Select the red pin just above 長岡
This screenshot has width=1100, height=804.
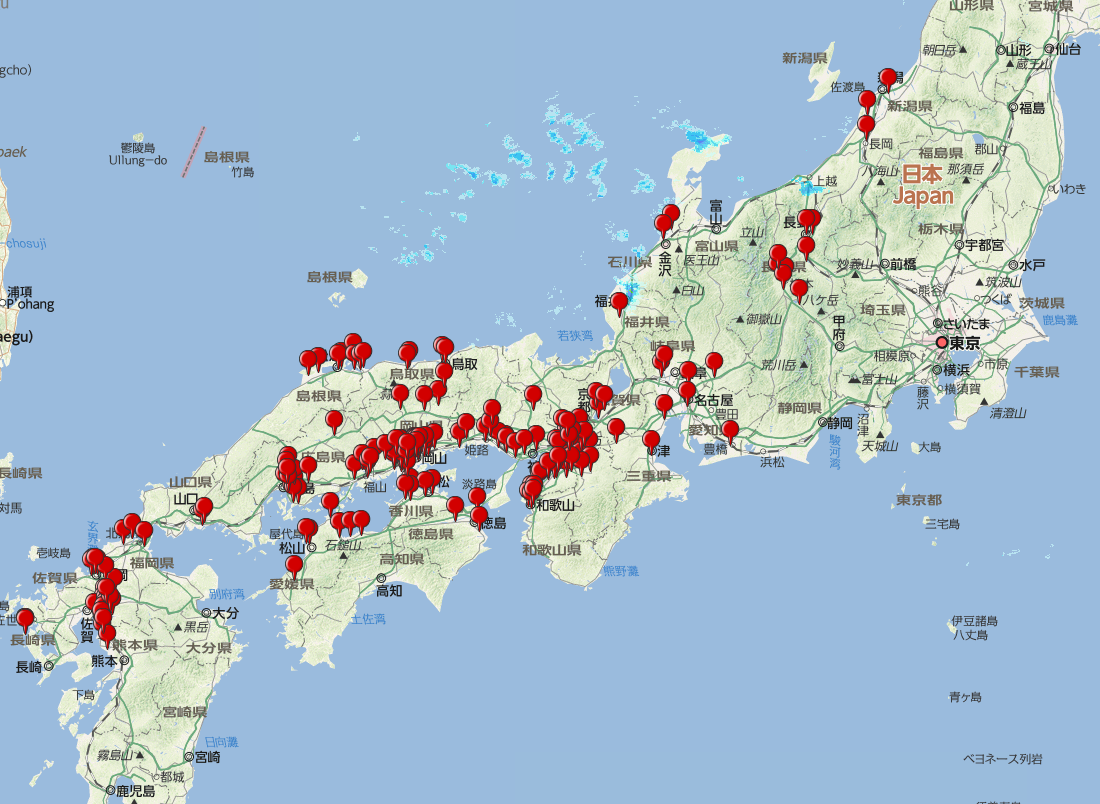point(866,127)
